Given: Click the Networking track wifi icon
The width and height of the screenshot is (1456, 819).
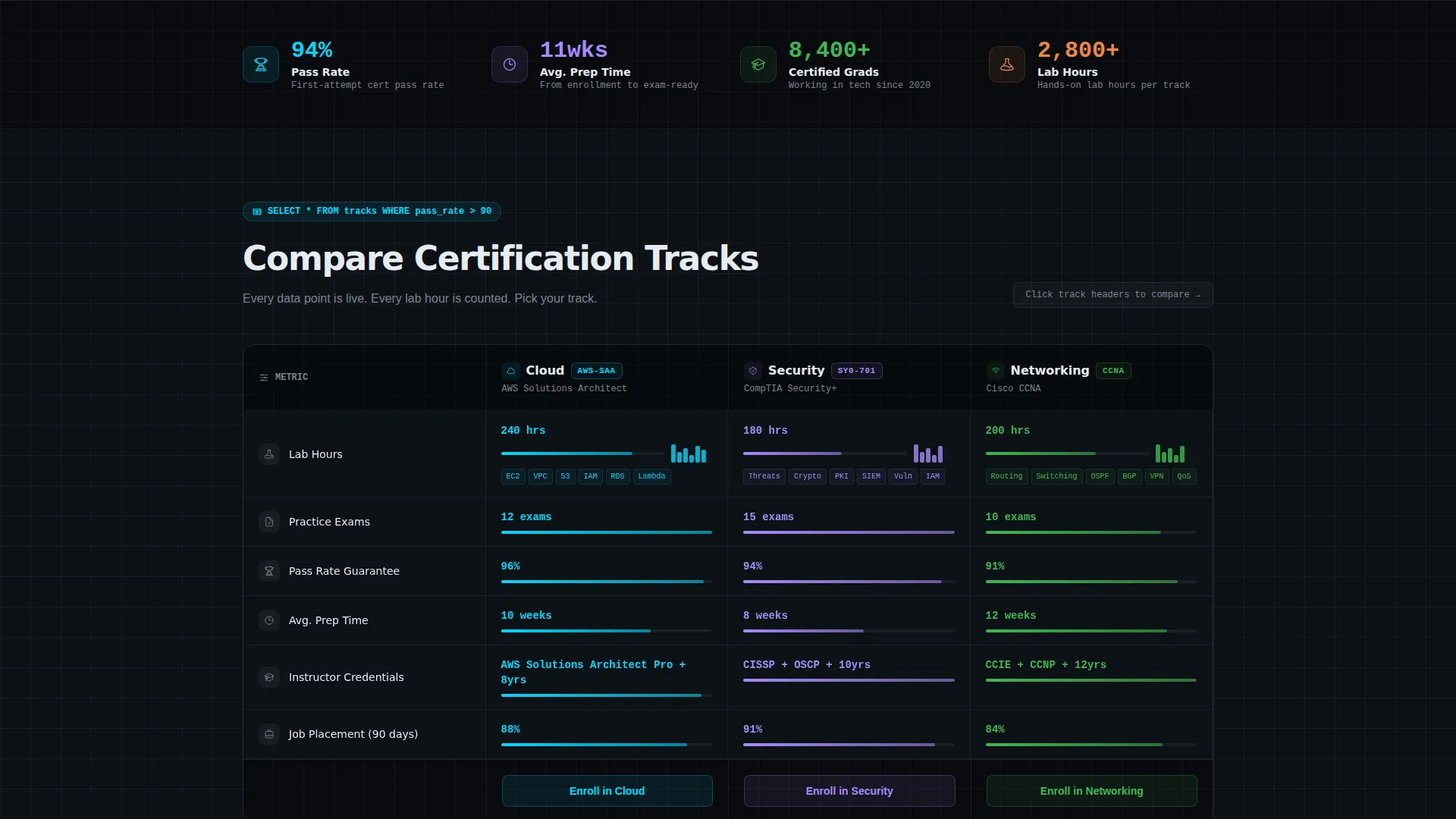Looking at the screenshot, I should pyautogui.click(x=996, y=371).
